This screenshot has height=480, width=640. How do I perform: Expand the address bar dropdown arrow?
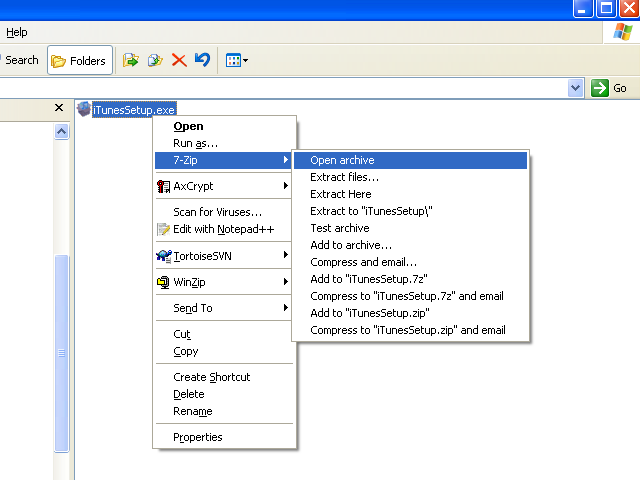575,88
